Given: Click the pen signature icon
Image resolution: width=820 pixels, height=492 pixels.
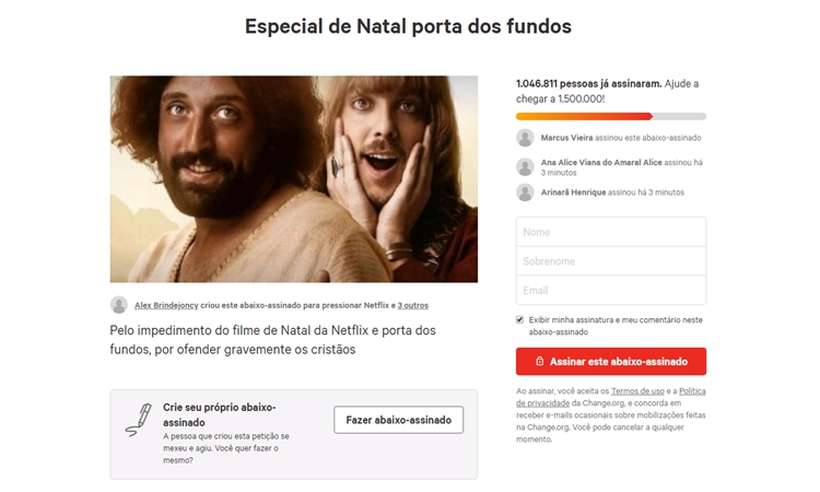Looking at the screenshot, I should tap(139, 420).
